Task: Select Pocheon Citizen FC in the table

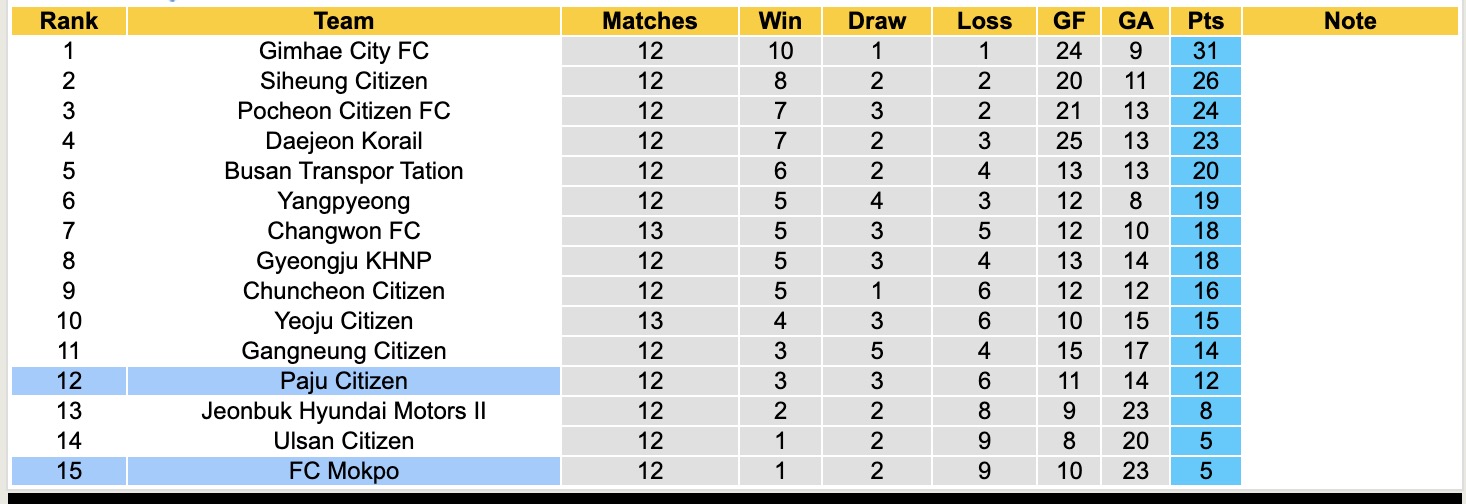Action: click(343, 111)
